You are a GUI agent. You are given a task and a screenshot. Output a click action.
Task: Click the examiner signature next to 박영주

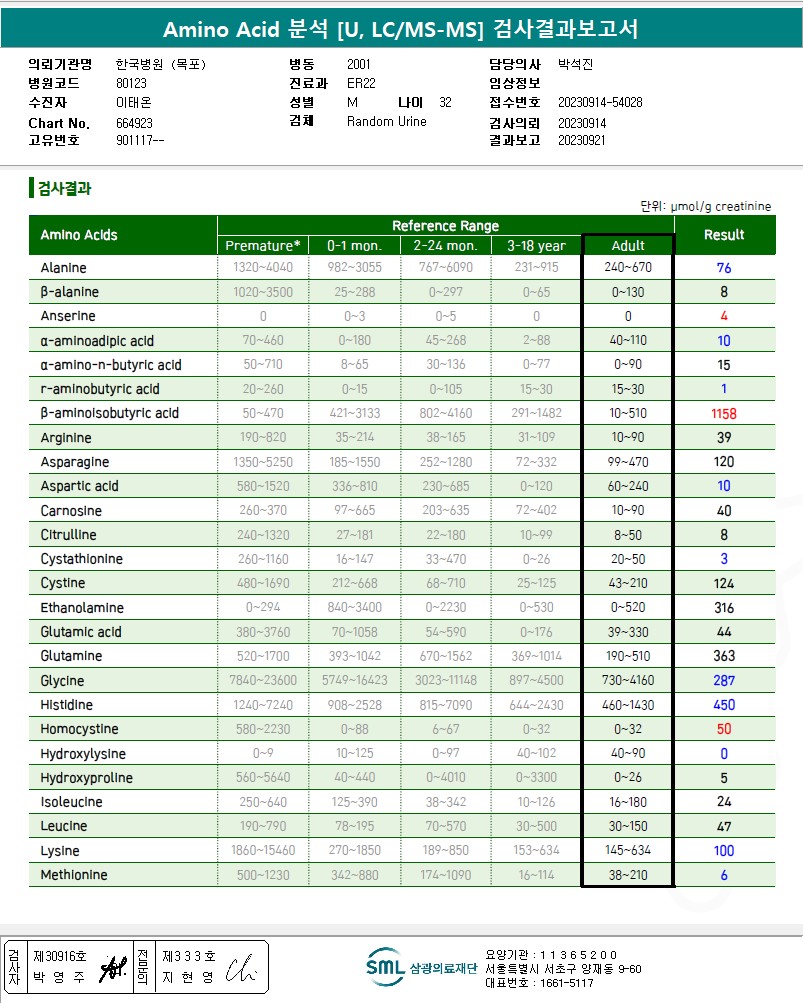point(113,968)
